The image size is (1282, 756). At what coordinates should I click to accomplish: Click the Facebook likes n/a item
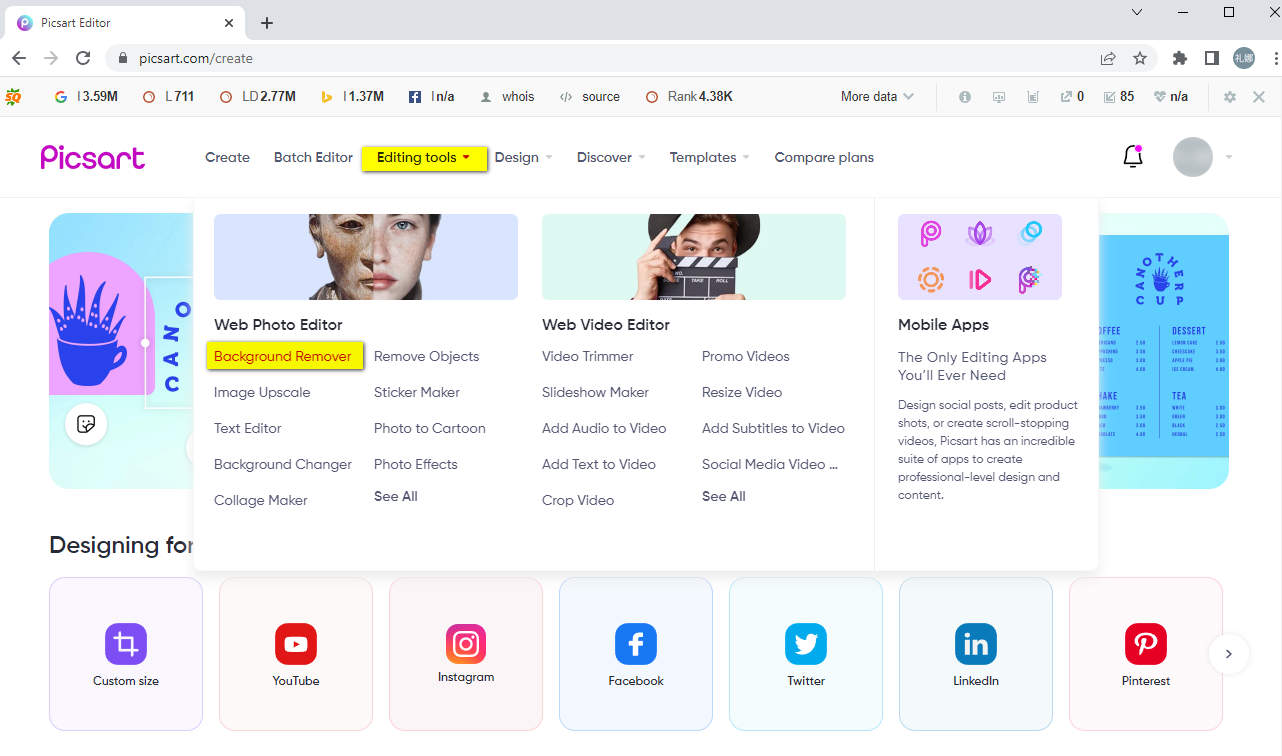click(x=431, y=97)
